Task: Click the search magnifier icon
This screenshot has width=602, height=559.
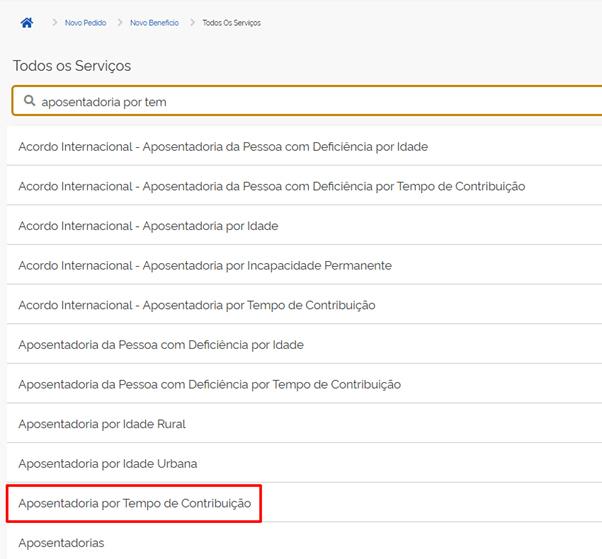Action: click(x=29, y=101)
